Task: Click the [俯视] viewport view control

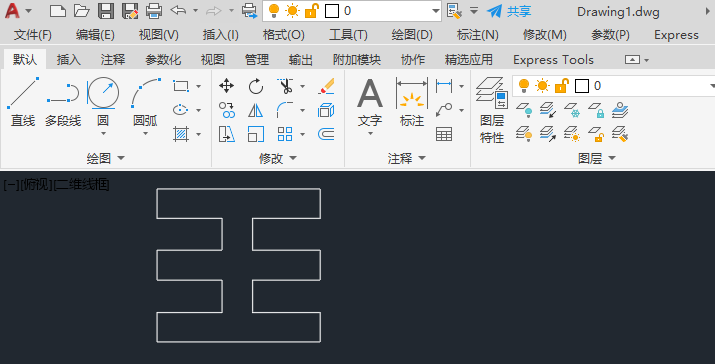Action: (x=36, y=185)
